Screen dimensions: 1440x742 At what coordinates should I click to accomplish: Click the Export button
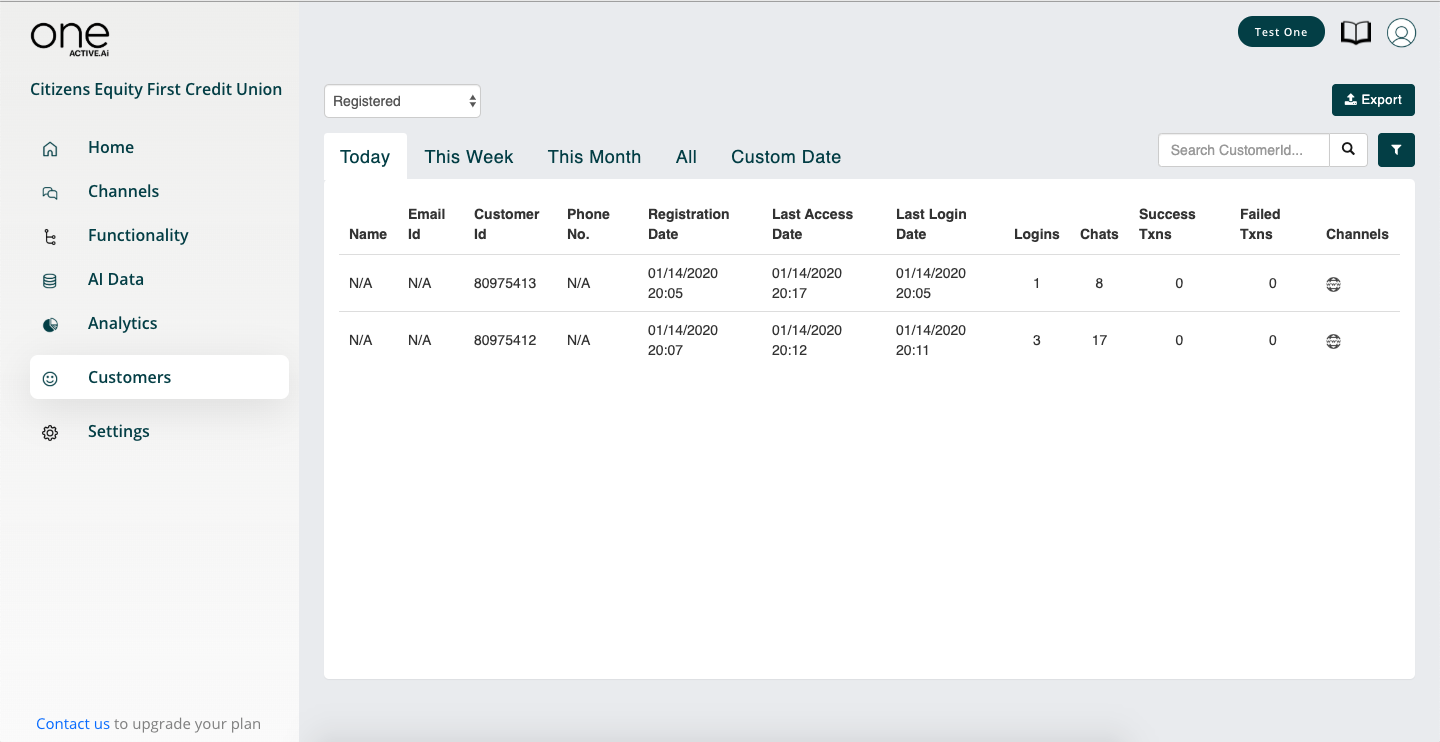1373,100
